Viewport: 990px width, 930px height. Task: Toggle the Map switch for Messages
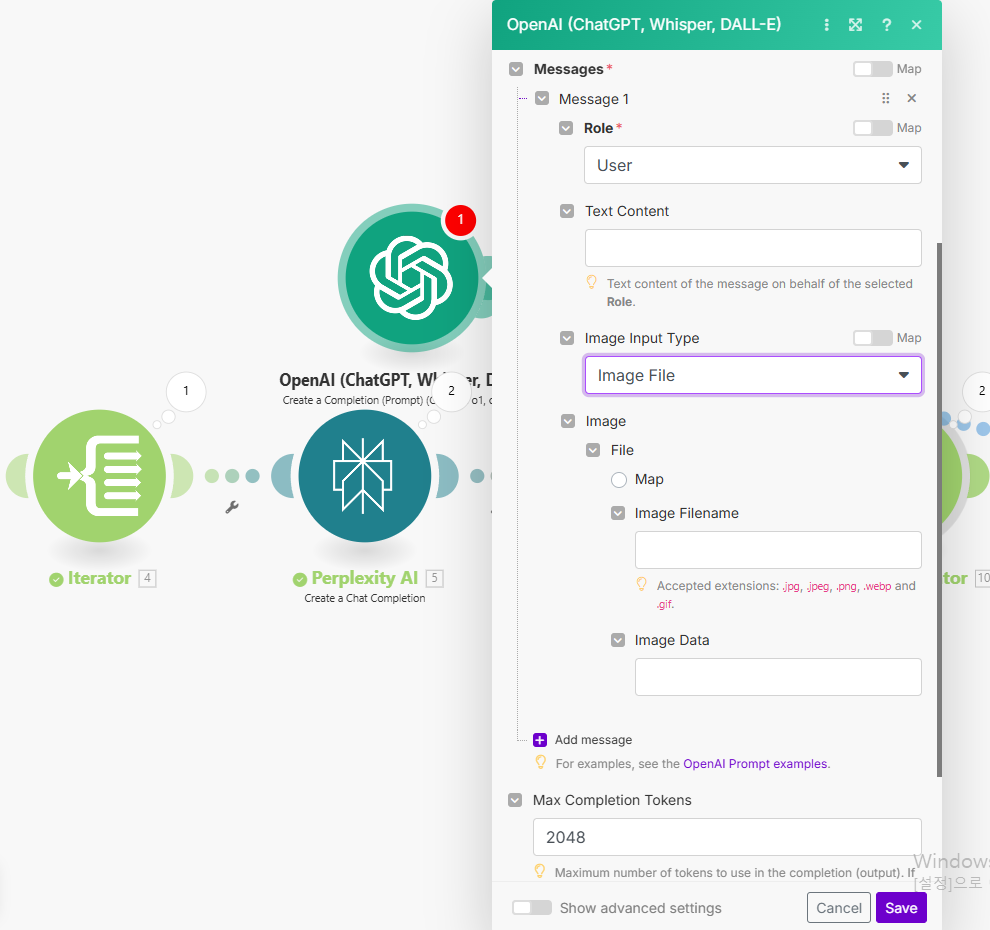click(x=872, y=69)
